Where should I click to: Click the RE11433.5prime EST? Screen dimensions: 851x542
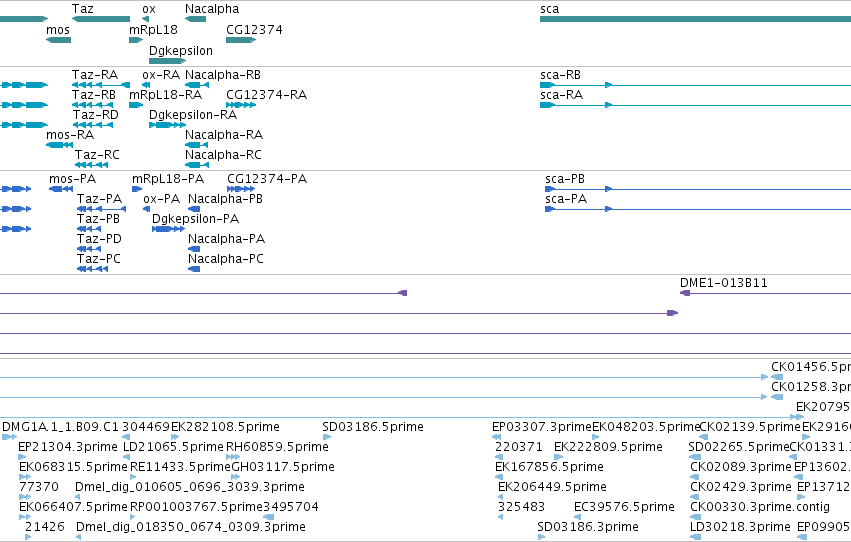(134, 477)
